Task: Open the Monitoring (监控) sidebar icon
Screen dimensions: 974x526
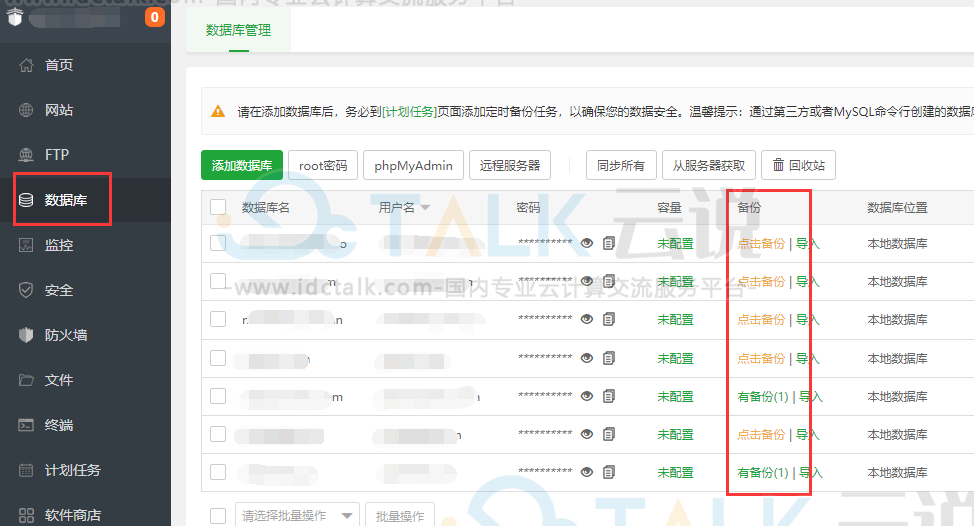Action: (27, 245)
